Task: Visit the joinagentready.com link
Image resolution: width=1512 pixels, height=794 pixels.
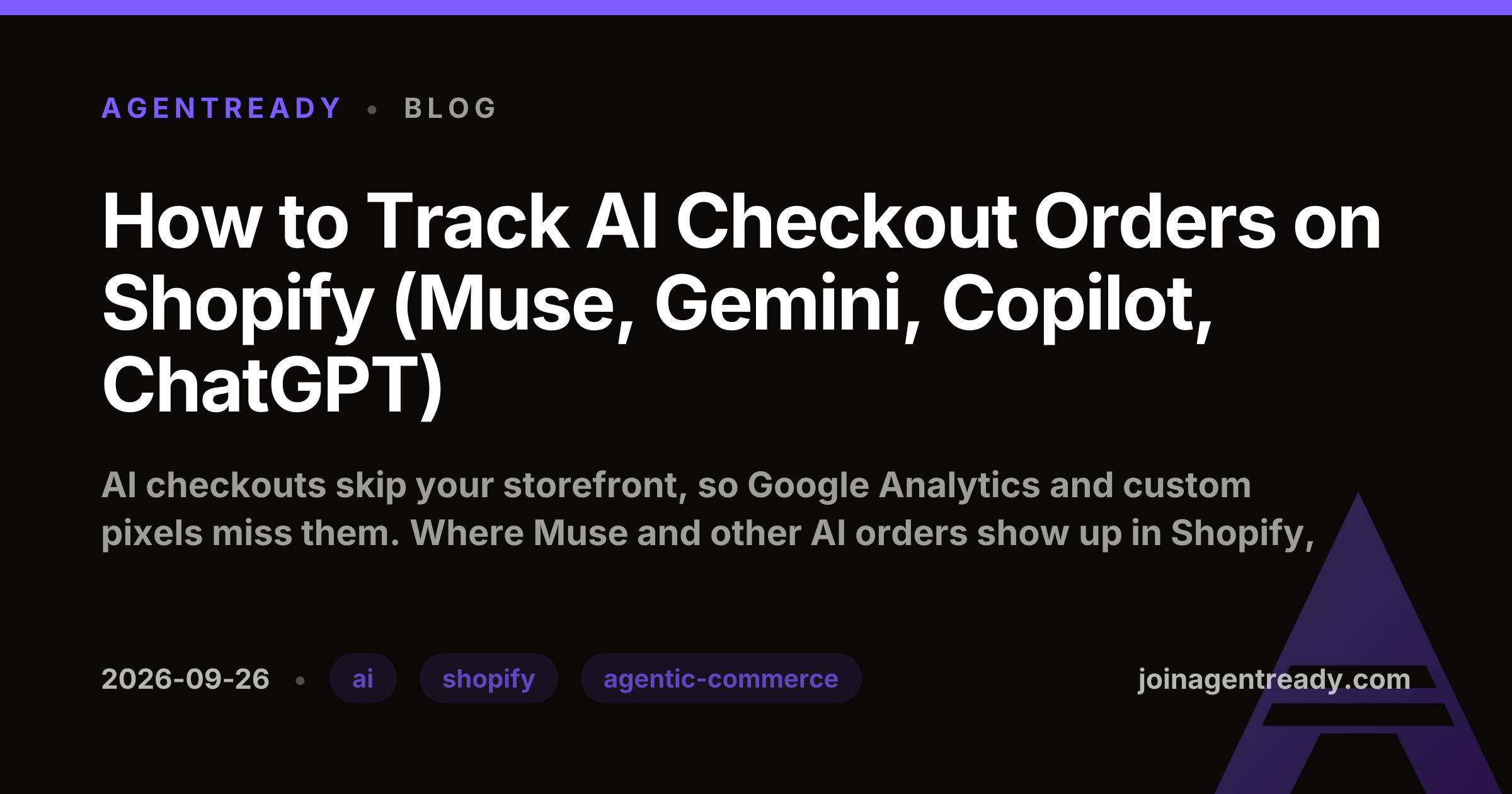Action: [1274, 679]
